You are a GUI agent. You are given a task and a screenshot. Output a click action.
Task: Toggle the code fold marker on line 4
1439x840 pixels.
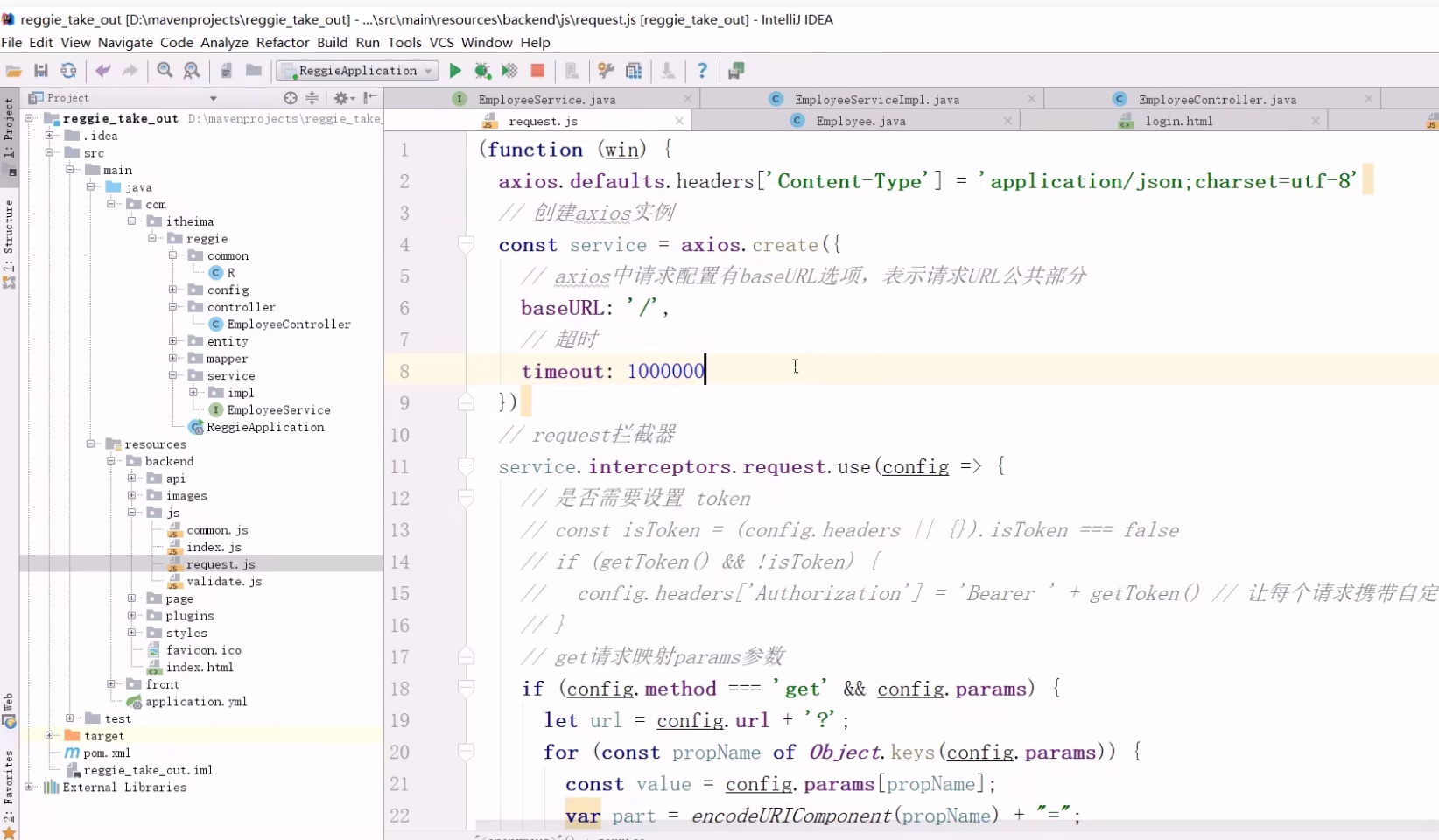pos(467,244)
